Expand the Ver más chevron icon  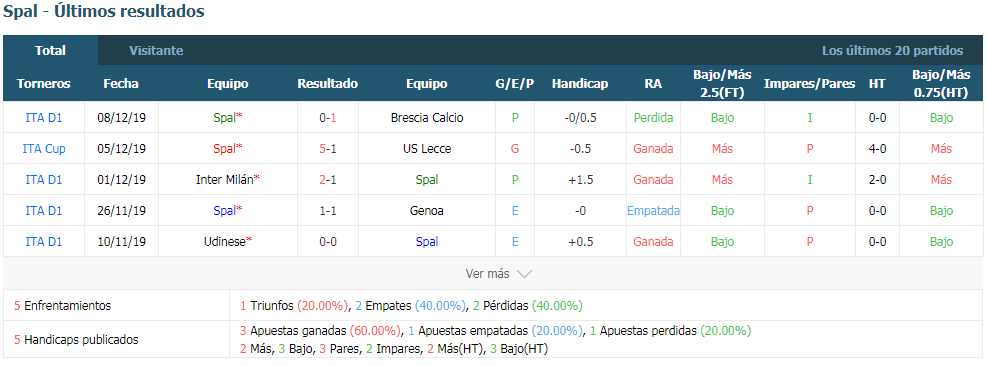pos(524,274)
